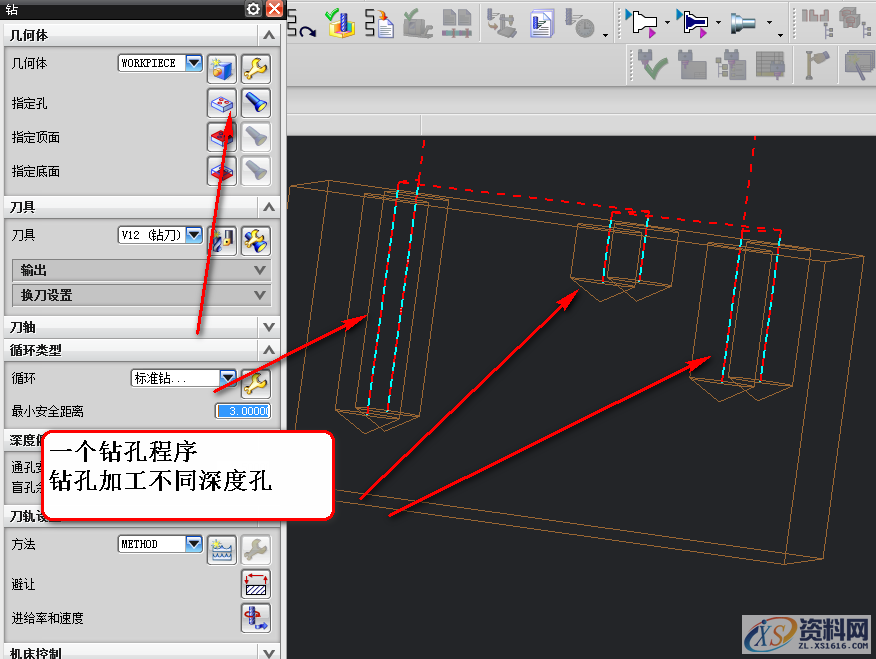876x659 pixels.
Task: Click the Specify Bottom Surface (指定底面) icon
Action: click(x=221, y=171)
